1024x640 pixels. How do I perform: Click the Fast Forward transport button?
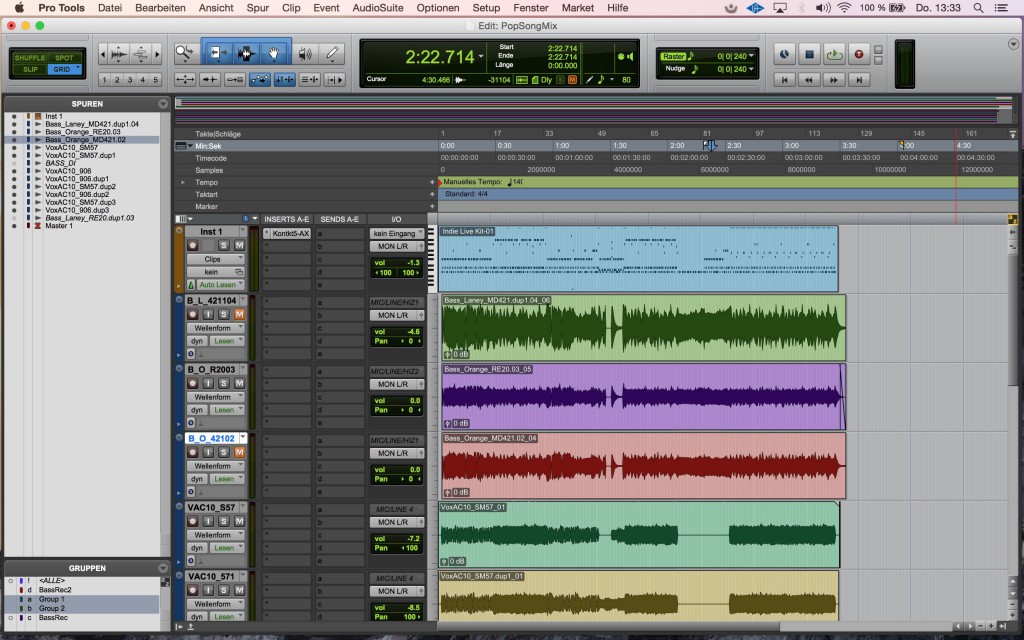[834, 80]
